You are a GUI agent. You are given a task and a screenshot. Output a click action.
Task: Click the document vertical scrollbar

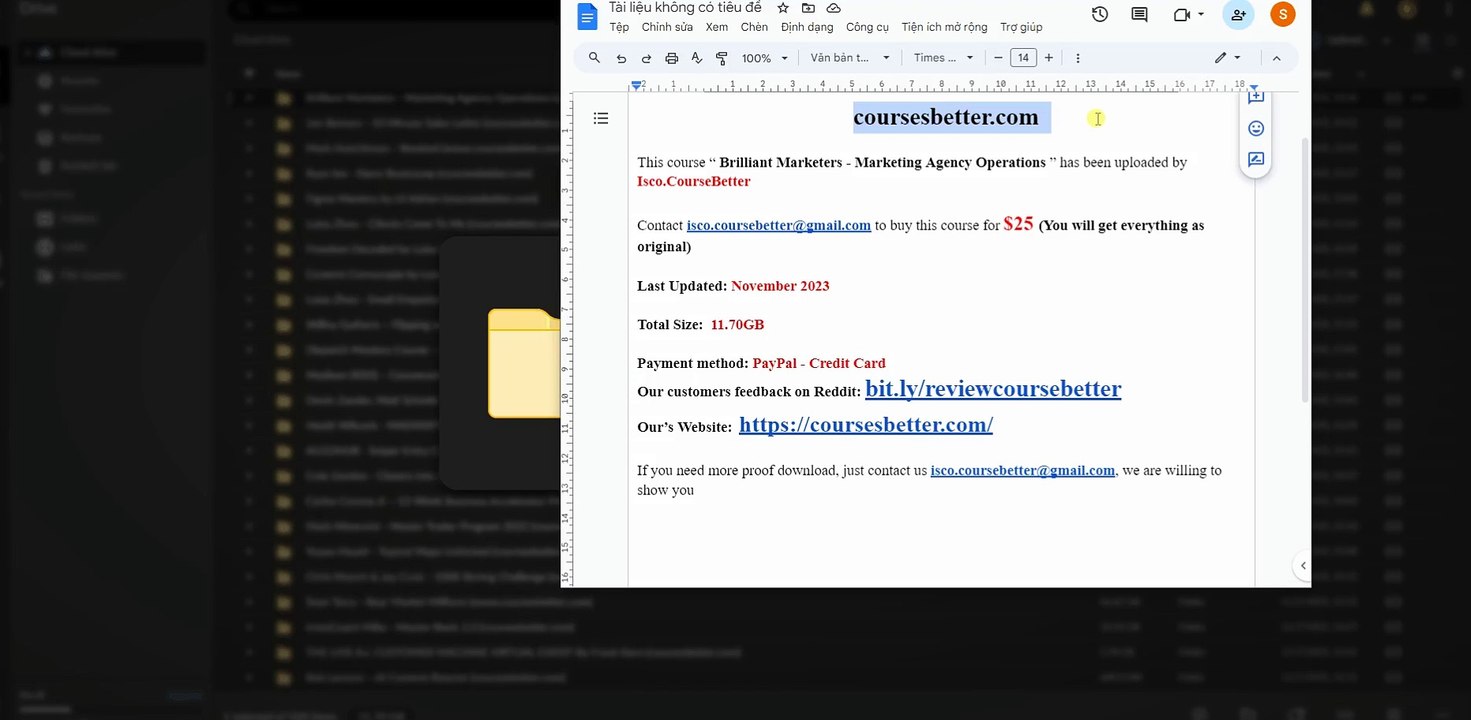(1304, 270)
